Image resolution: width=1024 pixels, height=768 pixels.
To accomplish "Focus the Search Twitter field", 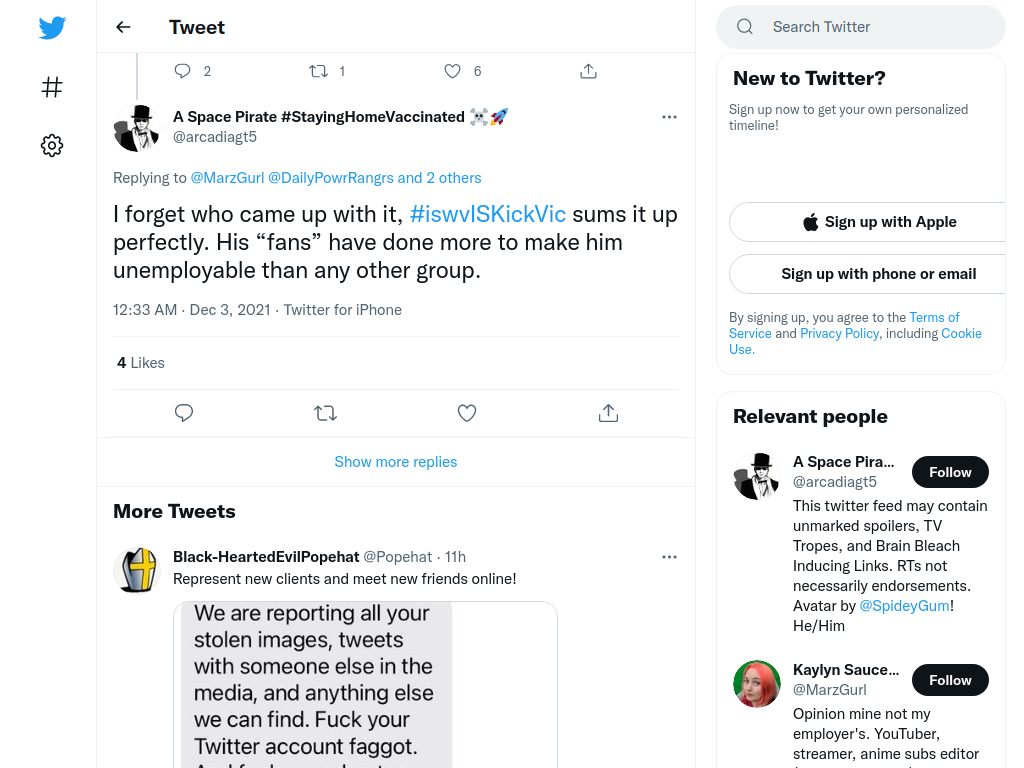I will pyautogui.click(x=861, y=27).
